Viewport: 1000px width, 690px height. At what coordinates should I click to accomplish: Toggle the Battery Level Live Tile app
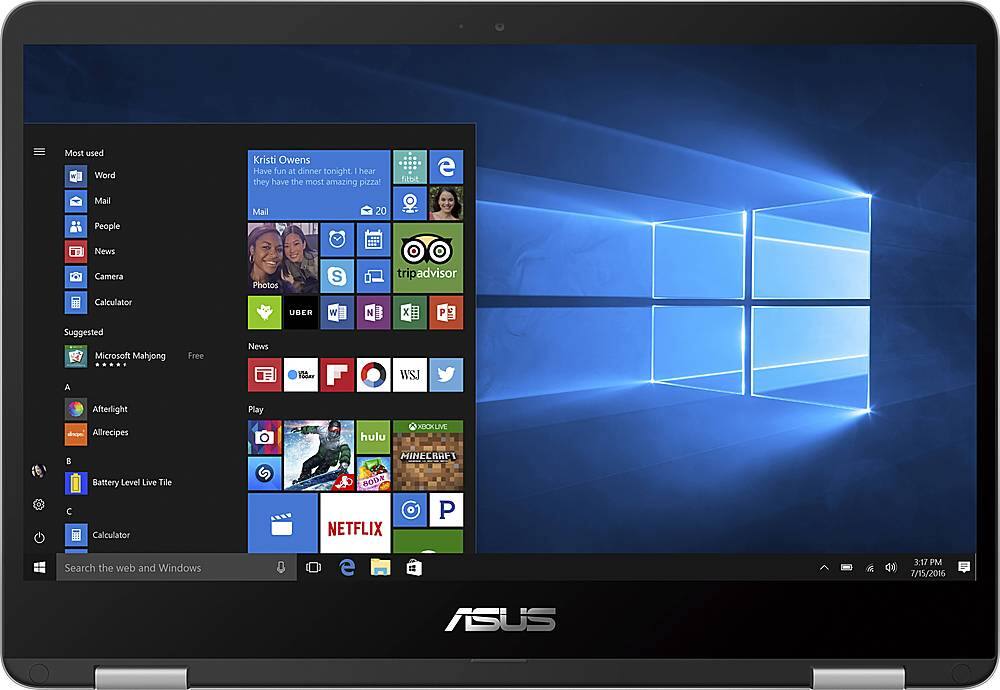click(130, 481)
